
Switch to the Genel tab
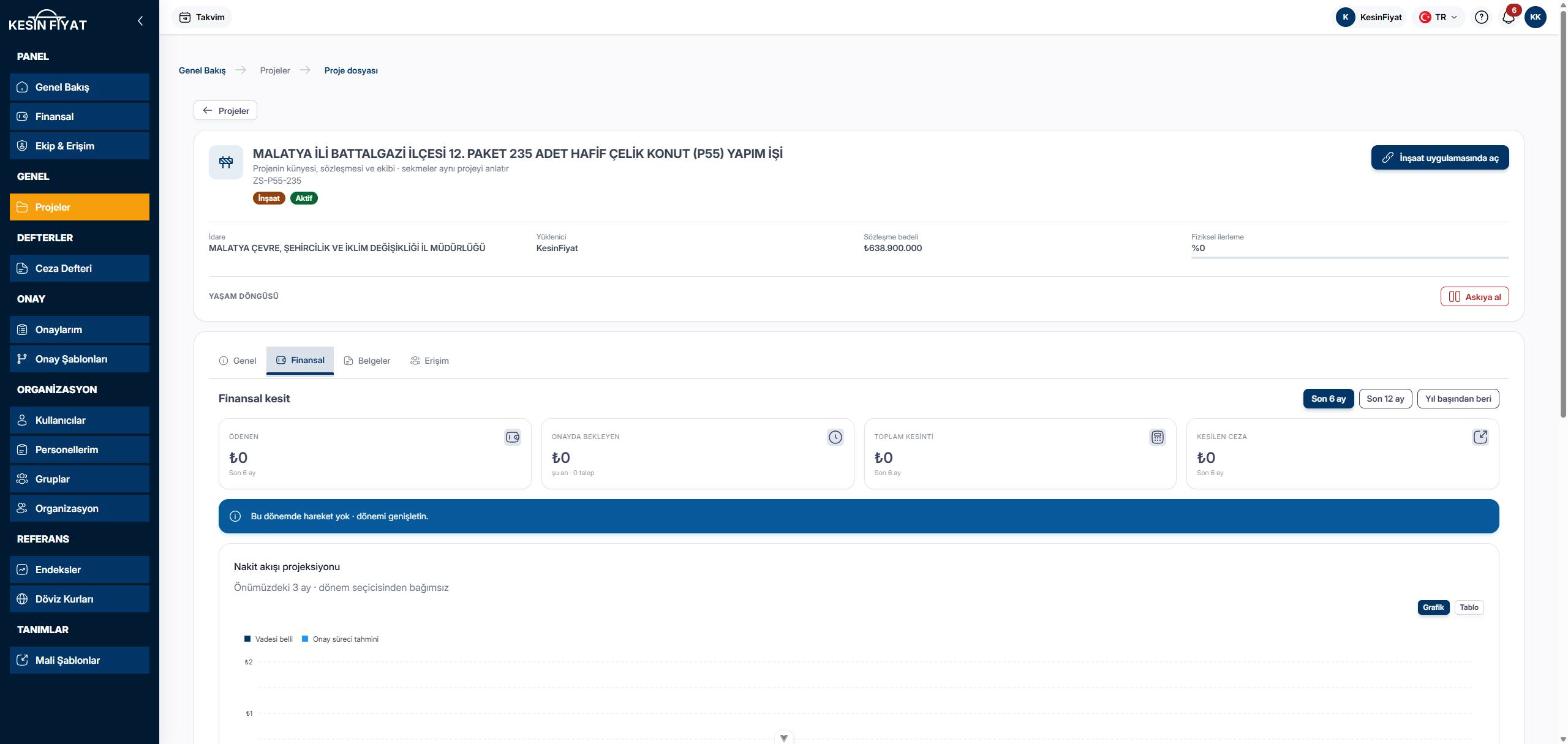[x=237, y=361]
